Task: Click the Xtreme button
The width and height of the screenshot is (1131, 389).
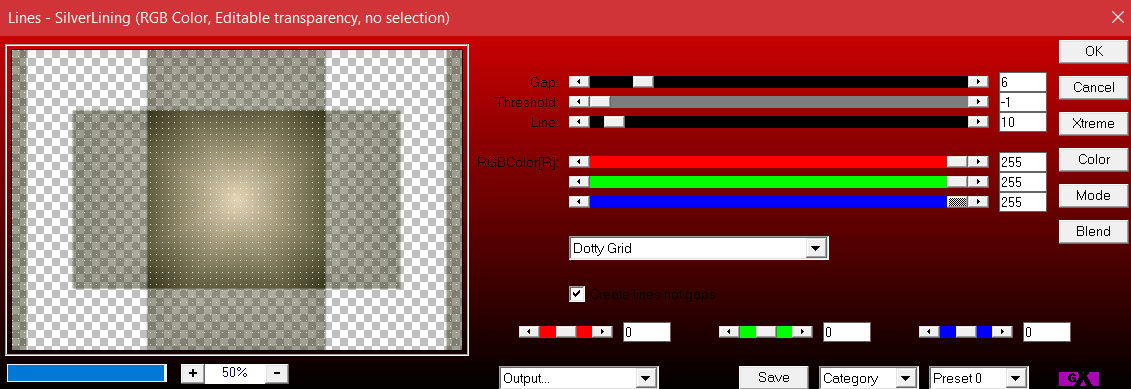Action: (x=1093, y=123)
